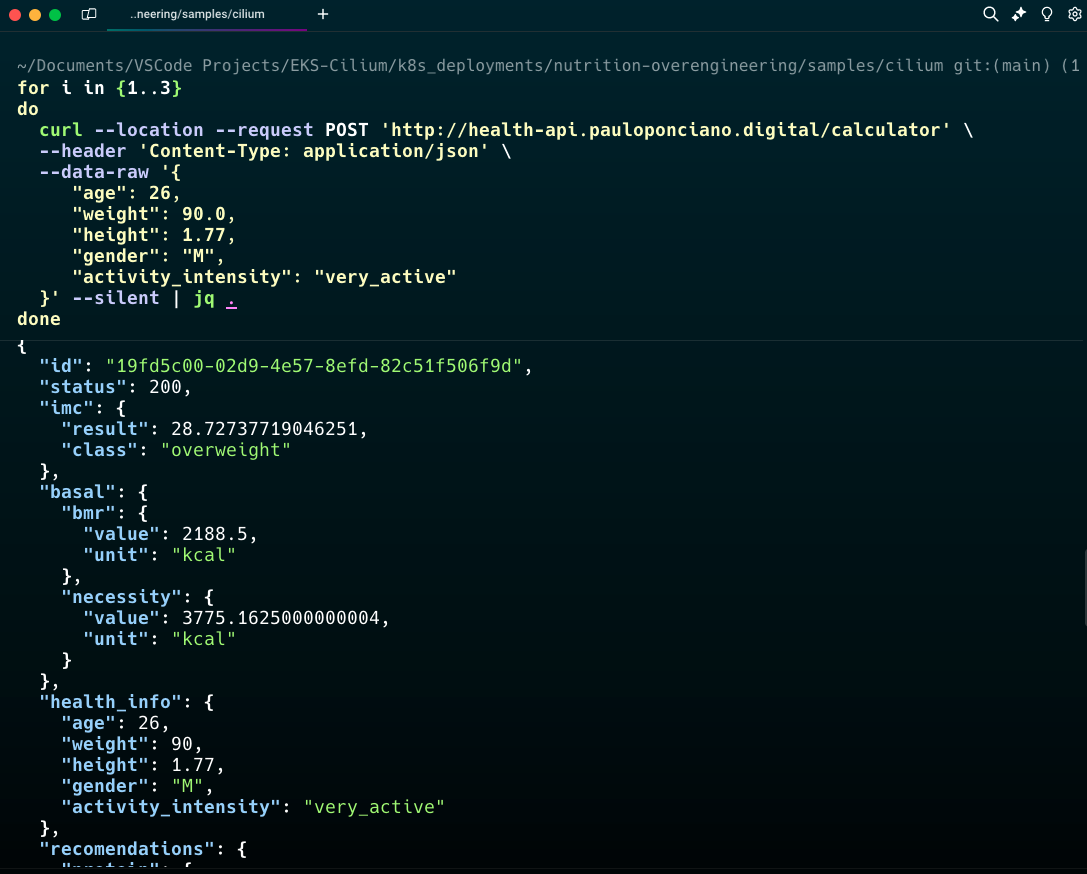The image size is (1087, 874).
Task: Minimize window with yellow button
Action: (35, 15)
